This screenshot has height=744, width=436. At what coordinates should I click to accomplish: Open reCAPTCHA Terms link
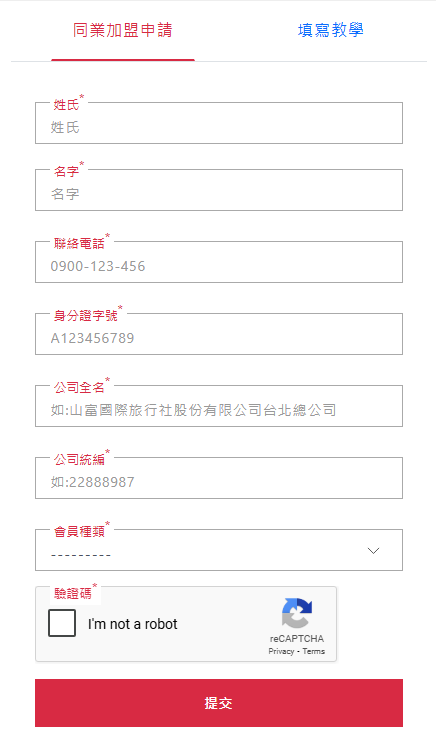314,651
